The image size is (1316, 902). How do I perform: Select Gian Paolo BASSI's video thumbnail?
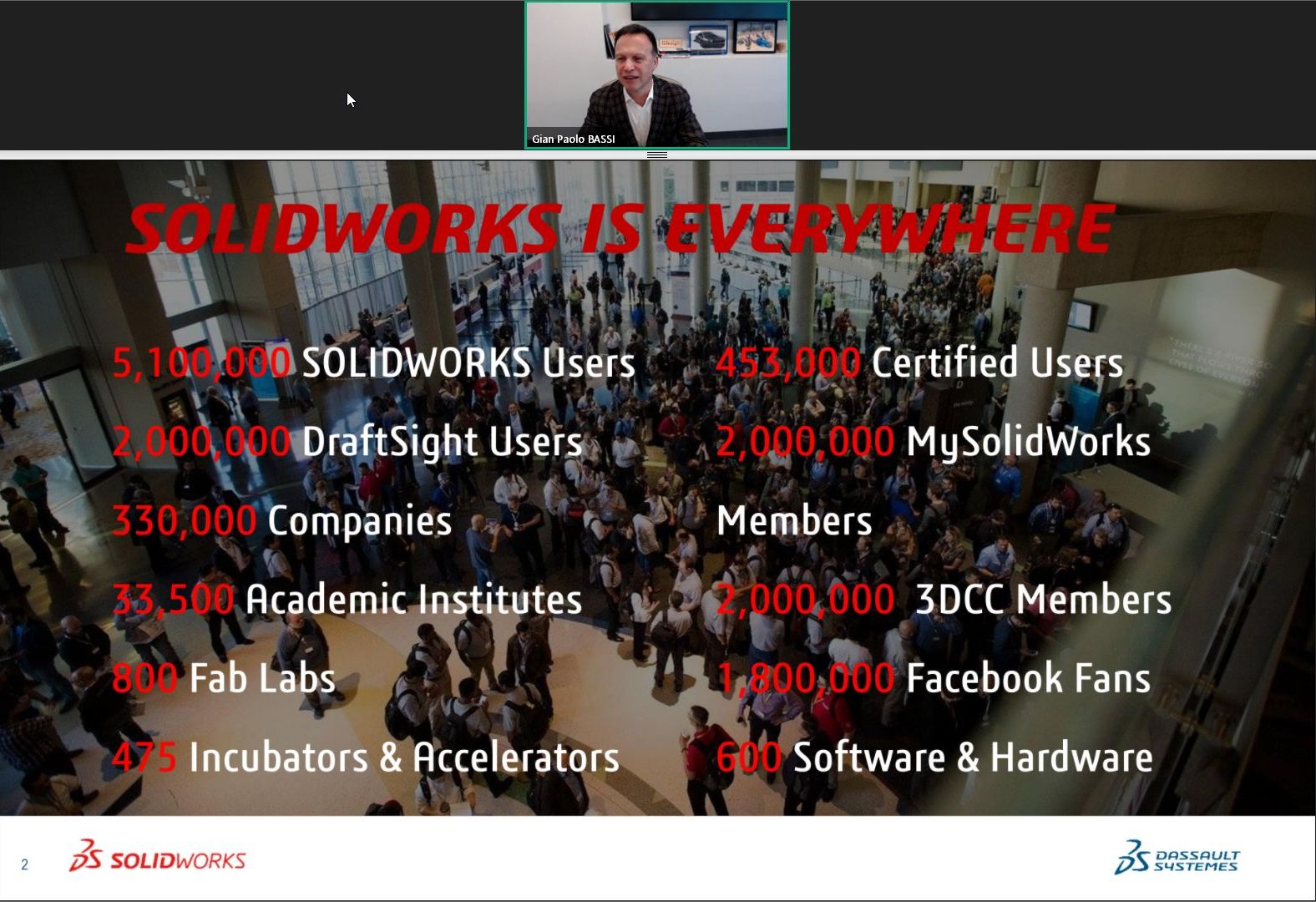pos(657,75)
